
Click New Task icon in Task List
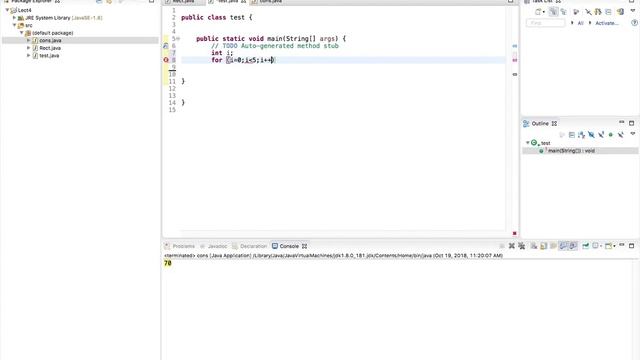point(538,12)
